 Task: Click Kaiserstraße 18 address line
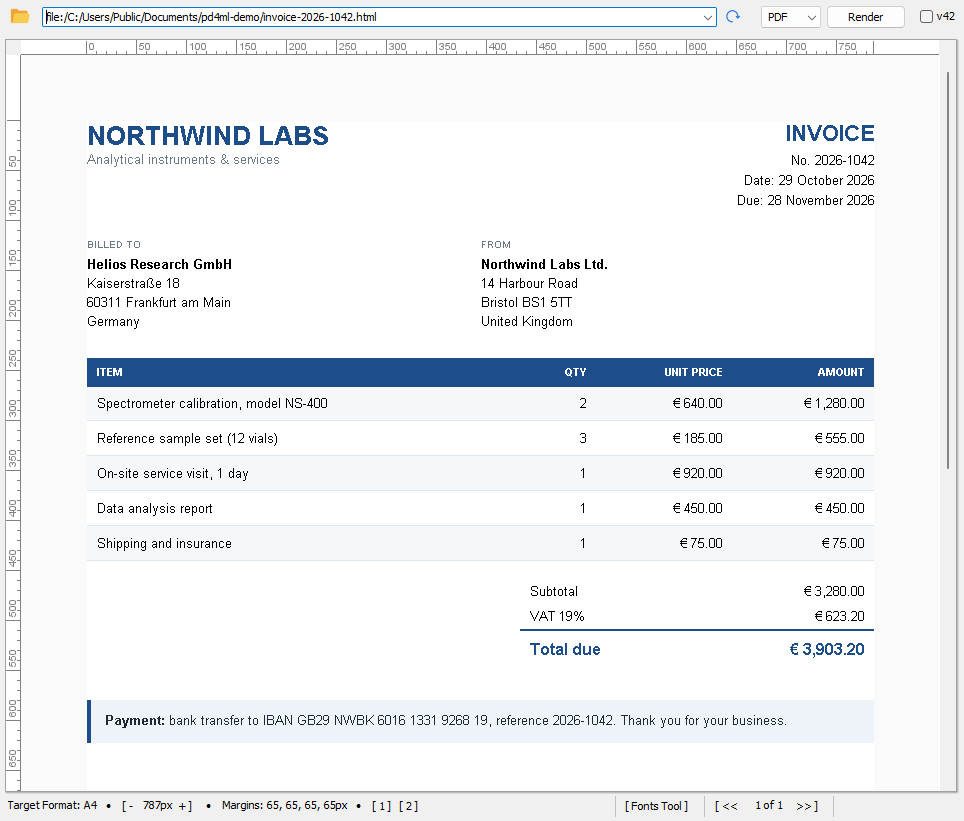133,284
